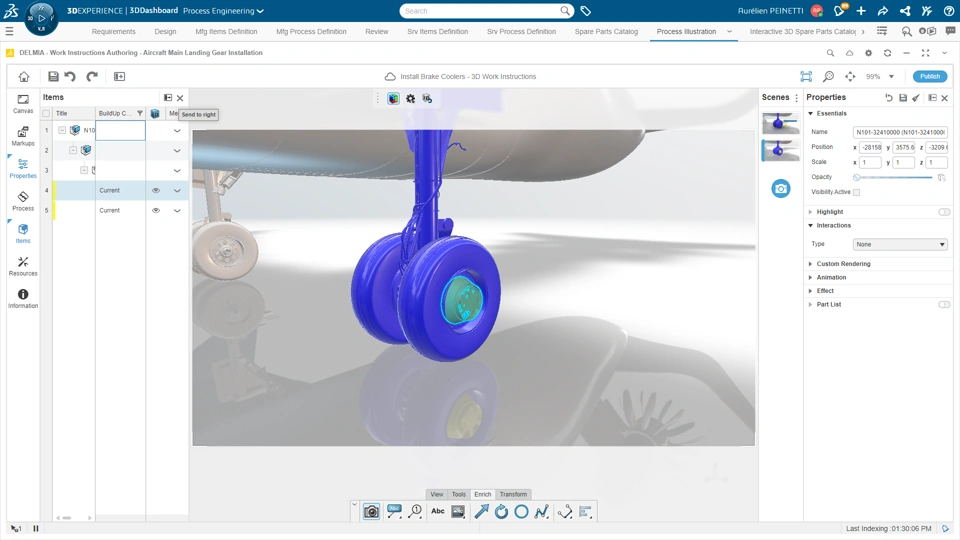The width and height of the screenshot is (960, 540).
Task: Select the path connector tool
Action: [564, 511]
